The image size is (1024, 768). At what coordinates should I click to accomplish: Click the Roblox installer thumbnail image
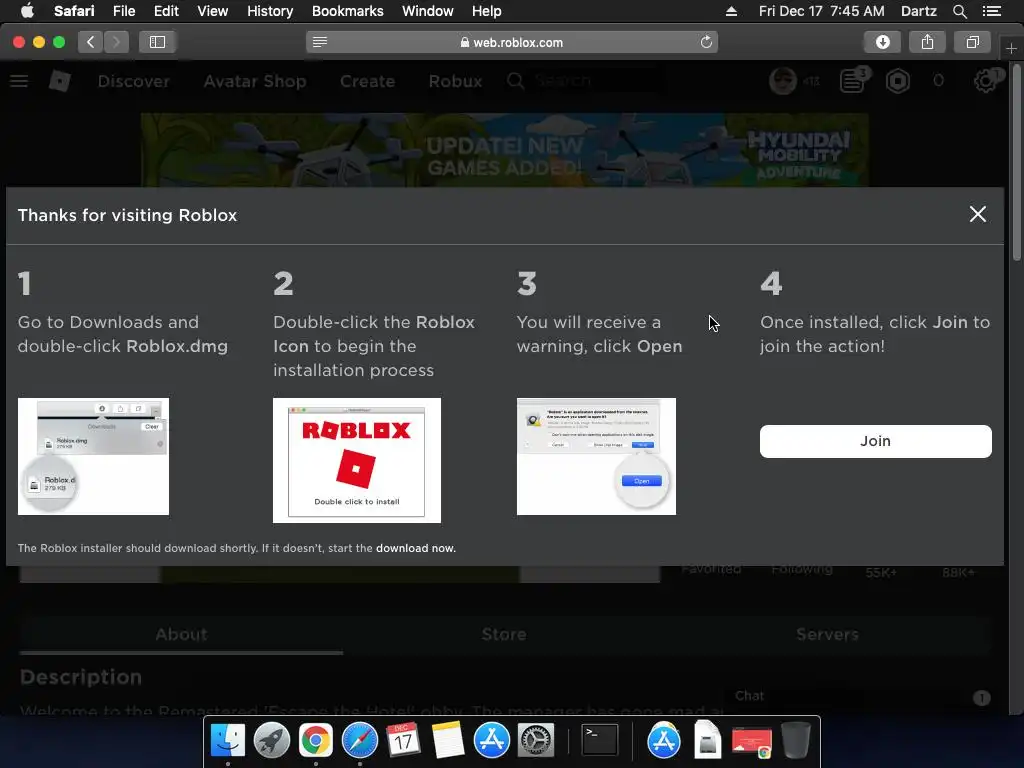(357, 460)
